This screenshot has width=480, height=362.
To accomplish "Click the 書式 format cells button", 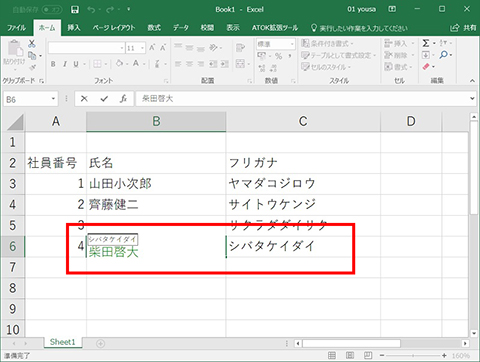I will 399,67.
